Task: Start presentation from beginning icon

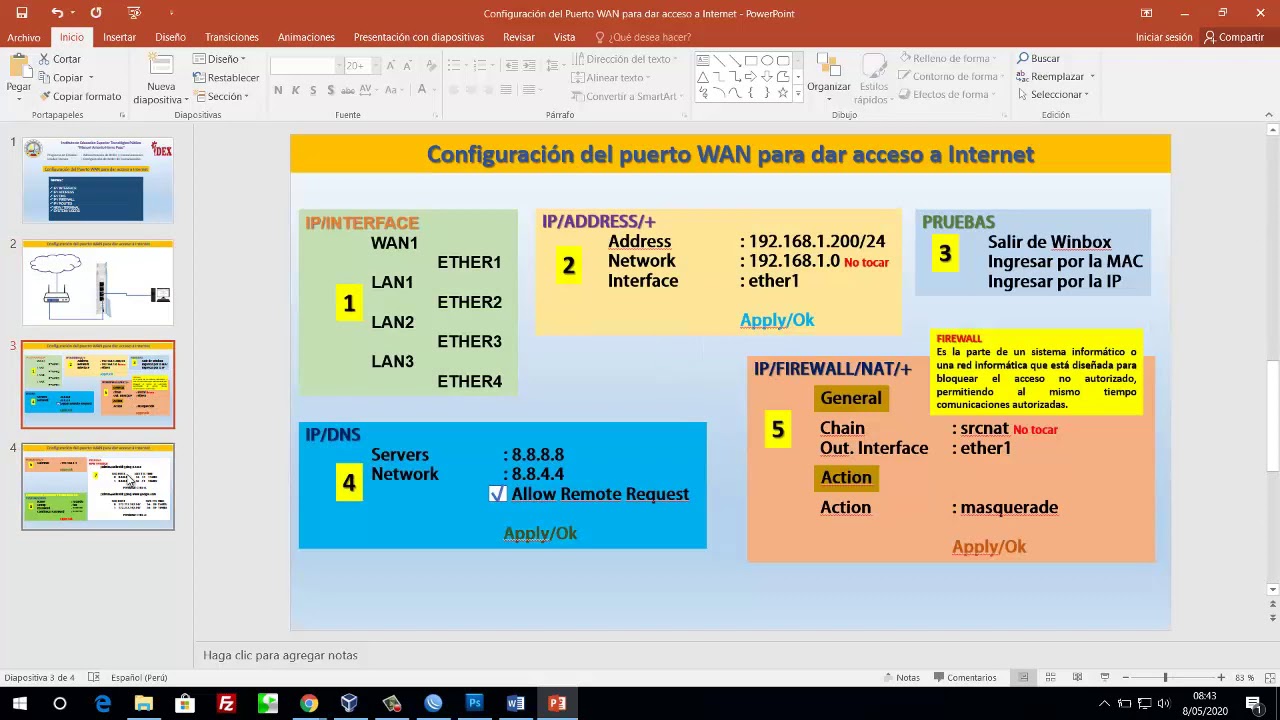Action: (134, 13)
